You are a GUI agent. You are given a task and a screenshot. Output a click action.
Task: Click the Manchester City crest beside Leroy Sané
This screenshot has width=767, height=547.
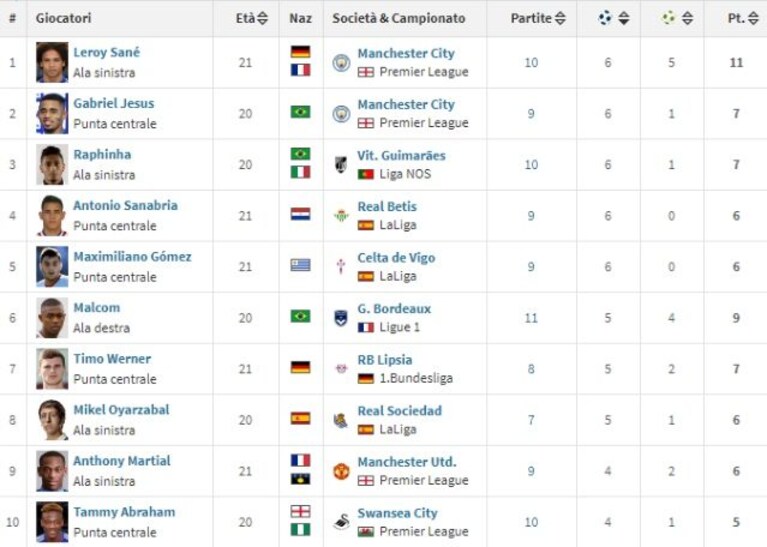[341, 63]
